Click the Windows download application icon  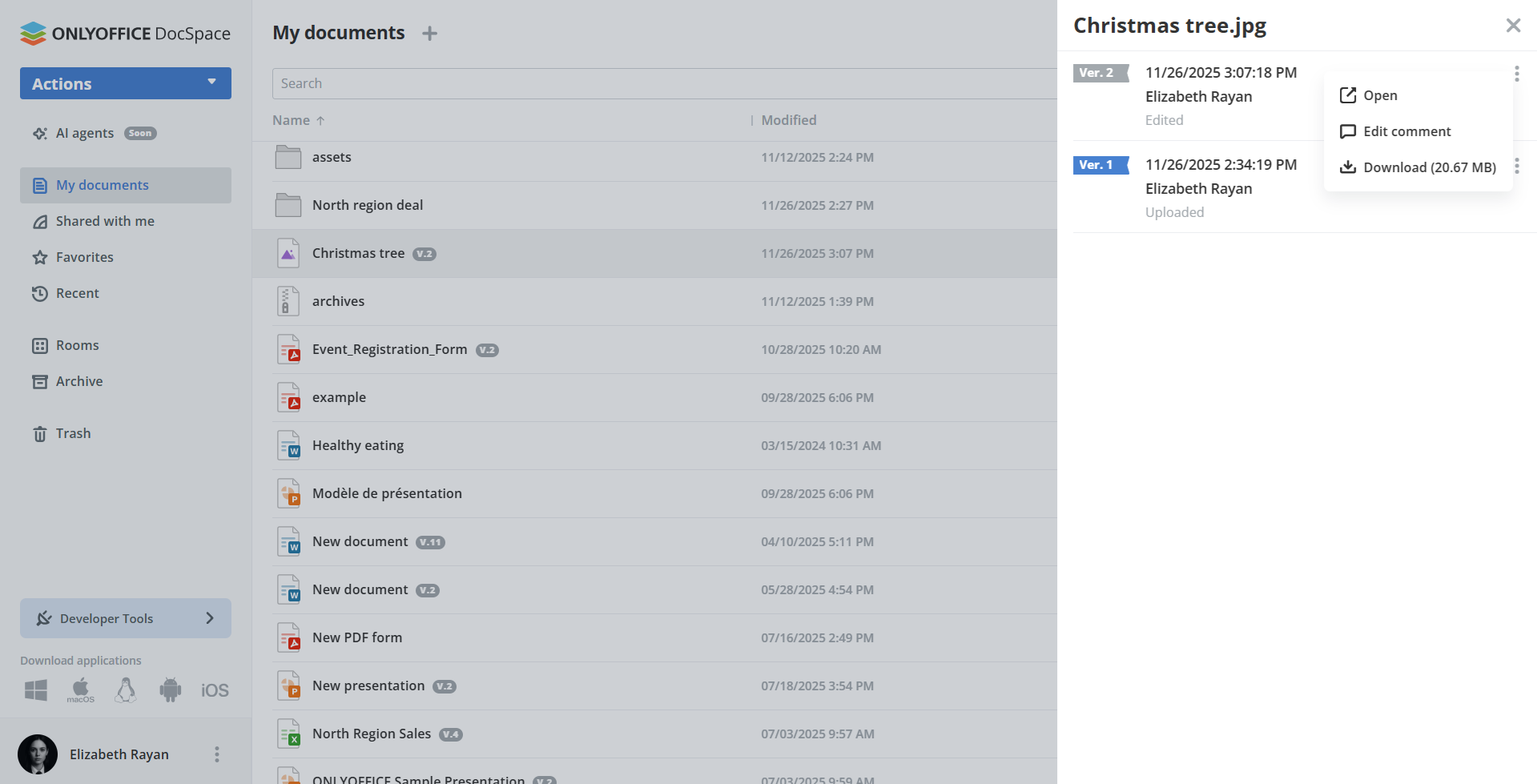[x=35, y=690]
